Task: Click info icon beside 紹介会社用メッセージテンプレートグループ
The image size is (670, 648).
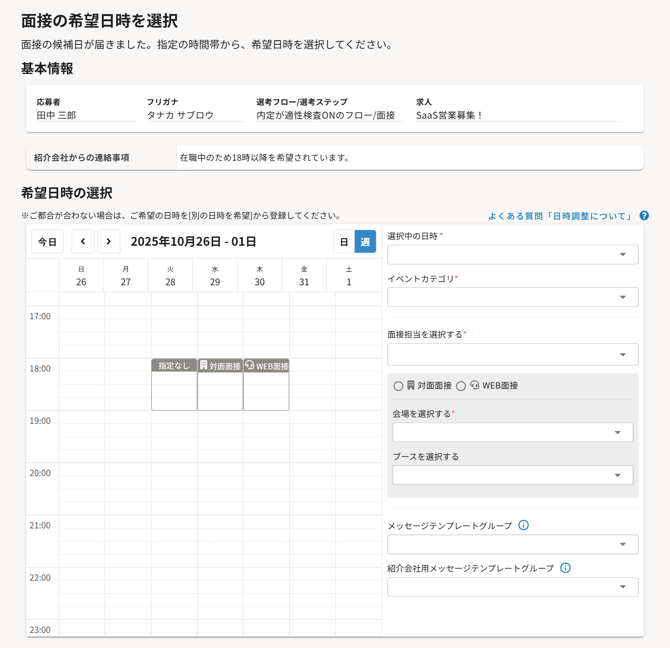Action: point(565,568)
